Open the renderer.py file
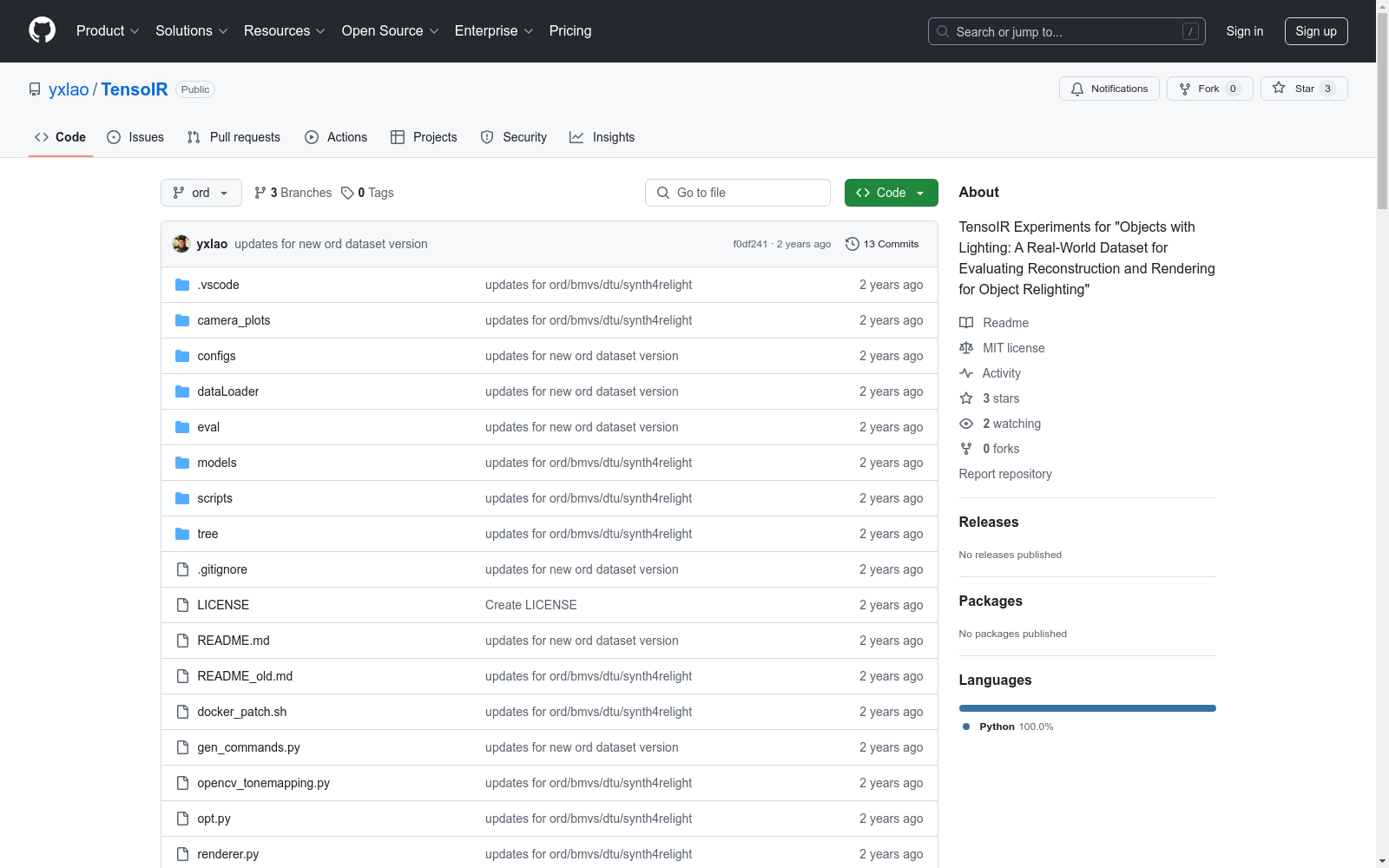The image size is (1389, 868). (228, 854)
